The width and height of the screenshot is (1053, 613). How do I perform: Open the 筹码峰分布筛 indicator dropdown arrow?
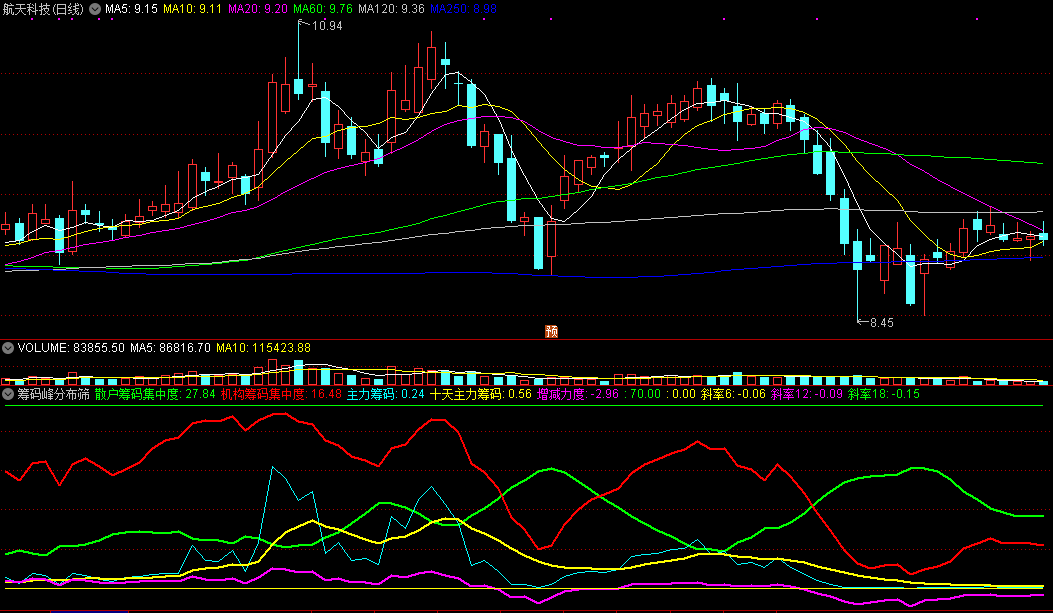click(8, 394)
